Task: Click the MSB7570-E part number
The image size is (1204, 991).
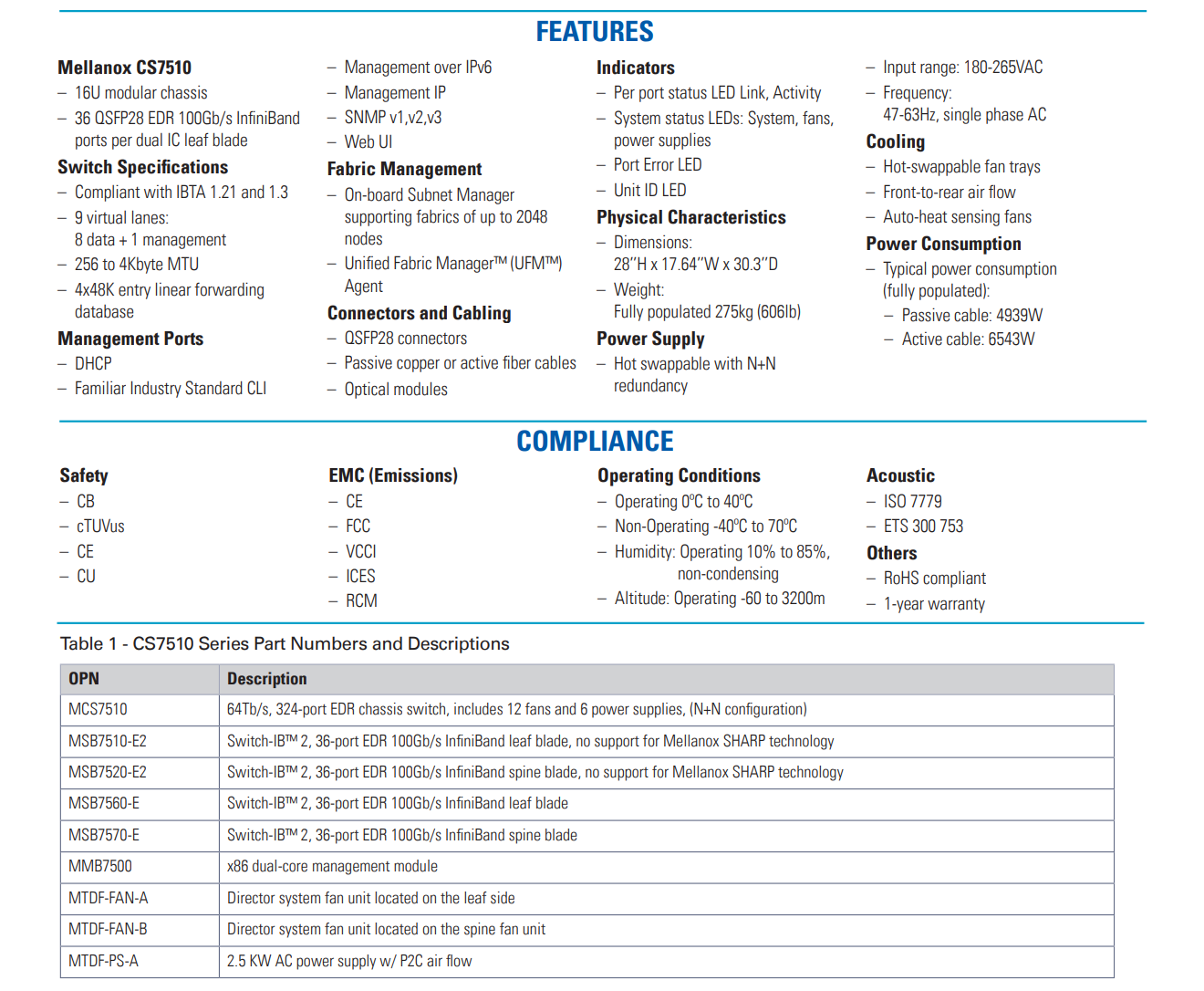Action: pyautogui.click(x=104, y=835)
